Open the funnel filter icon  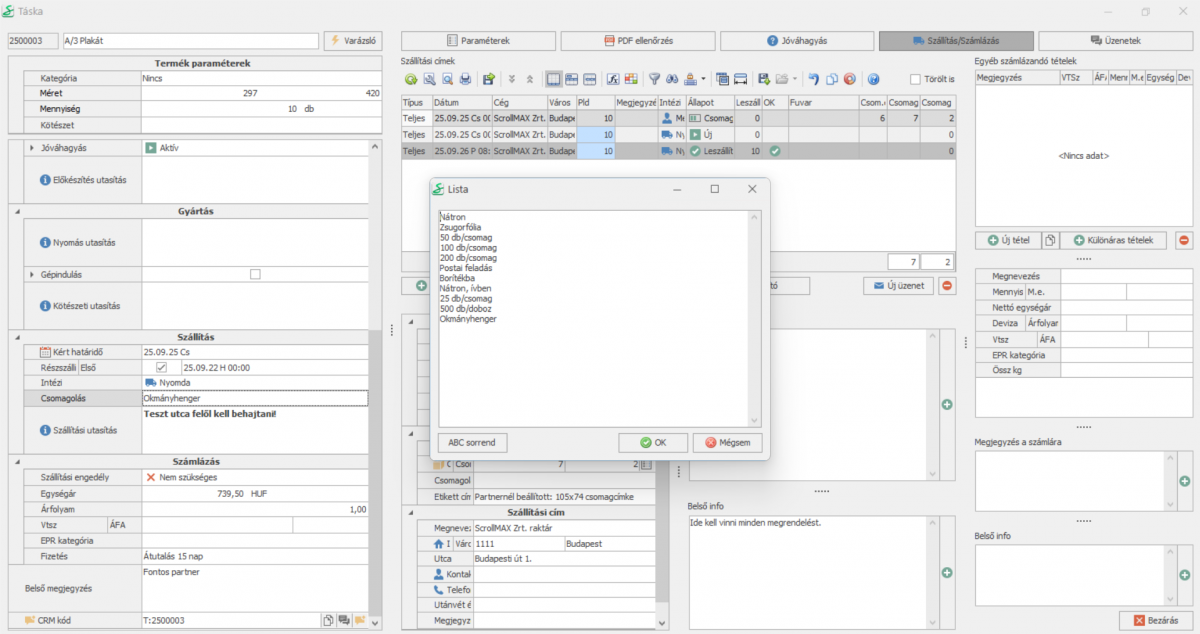pyautogui.click(x=655, y=79)
